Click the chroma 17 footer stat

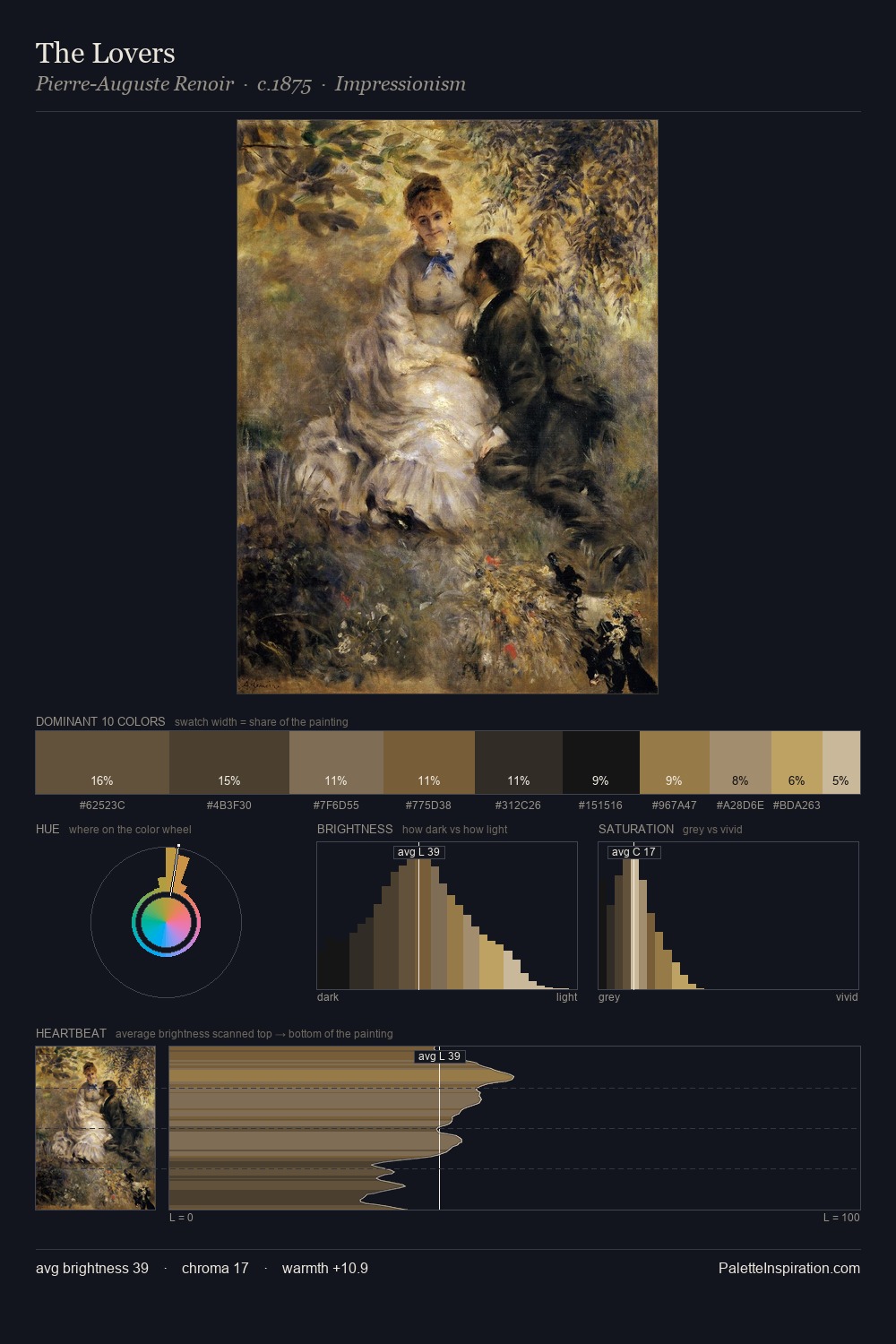215,1268
